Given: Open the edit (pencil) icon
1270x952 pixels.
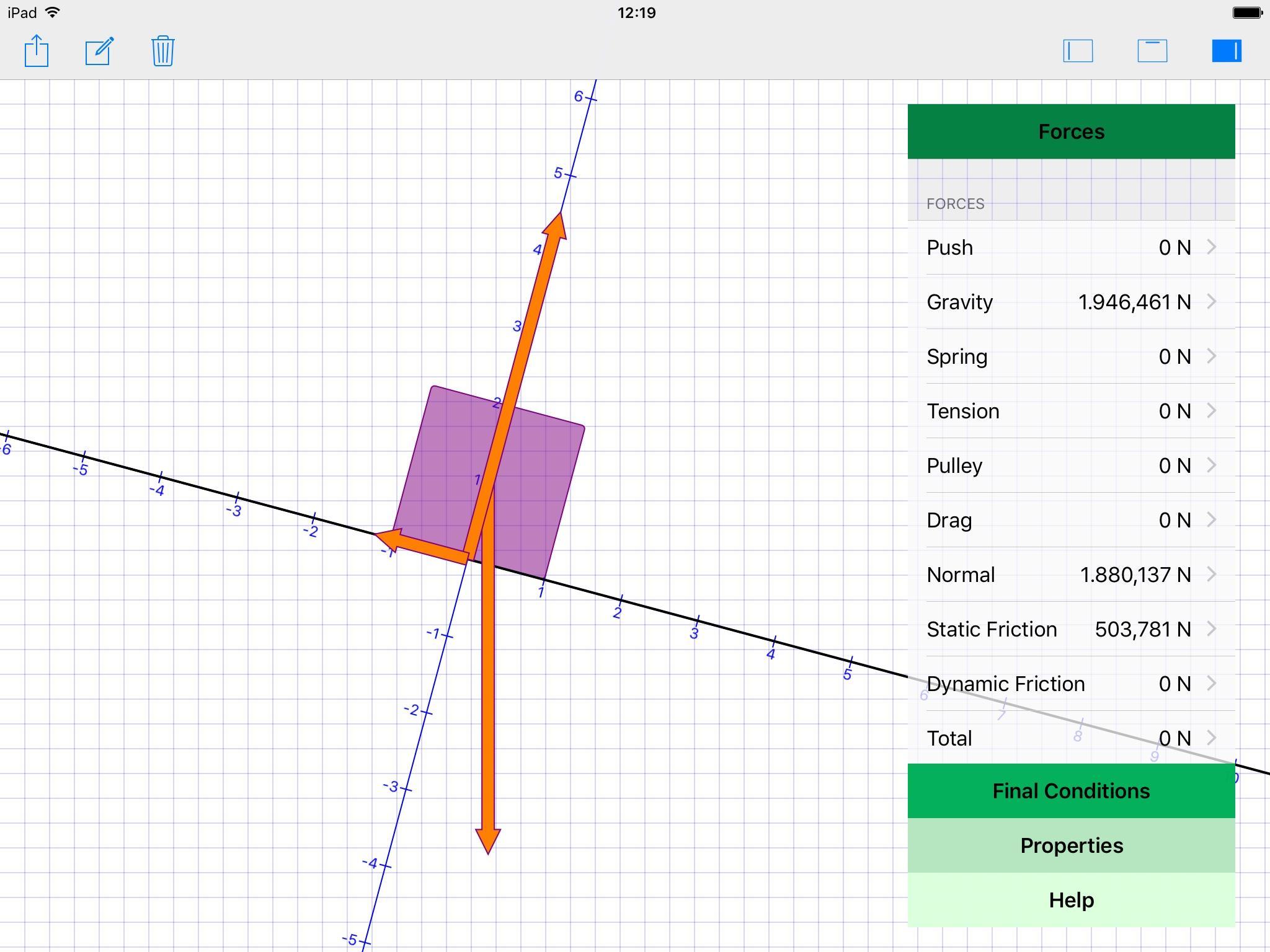Looking at the screenshot, I should click(99, 51).
